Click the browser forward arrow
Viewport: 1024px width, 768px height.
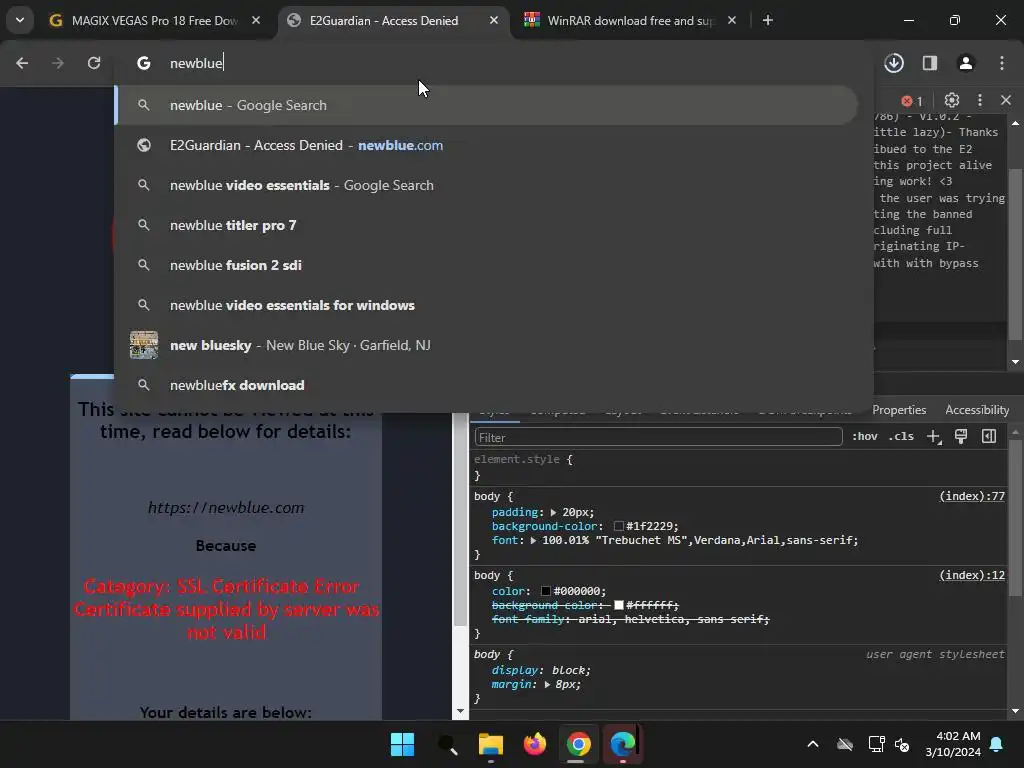(x=57, y=63)
